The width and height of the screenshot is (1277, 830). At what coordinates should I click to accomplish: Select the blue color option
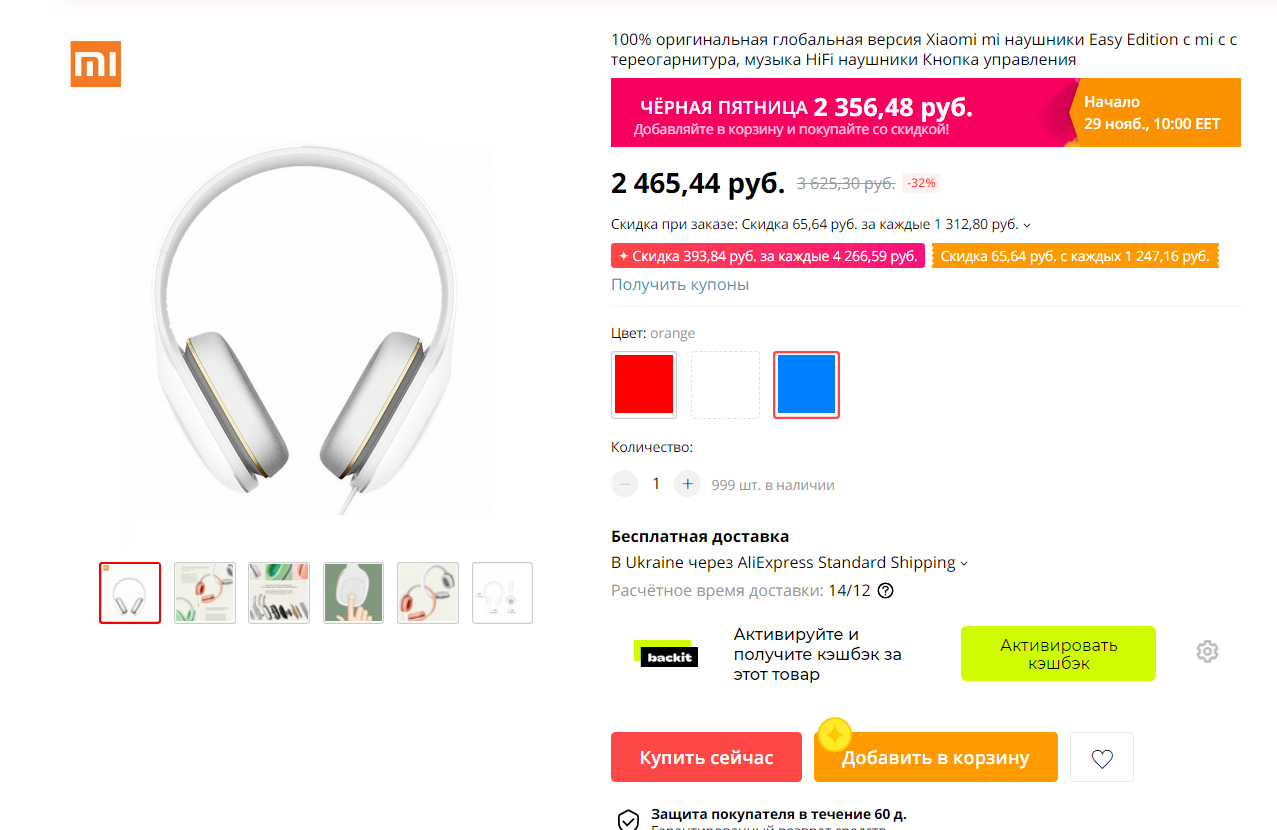[806, 384]
